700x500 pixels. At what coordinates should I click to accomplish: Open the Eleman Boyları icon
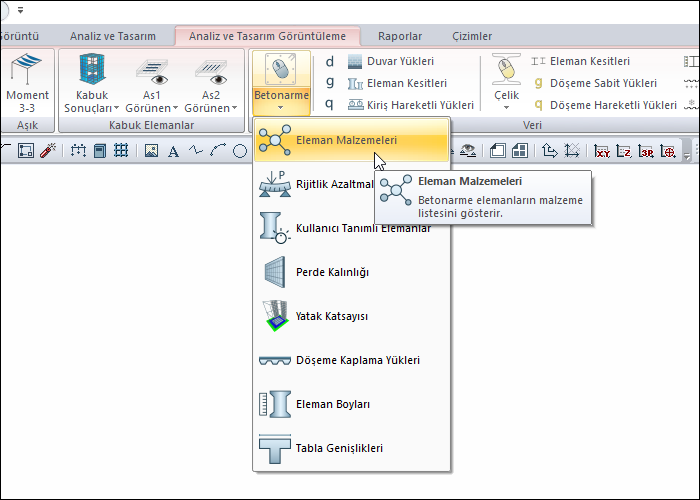(272, 404)
